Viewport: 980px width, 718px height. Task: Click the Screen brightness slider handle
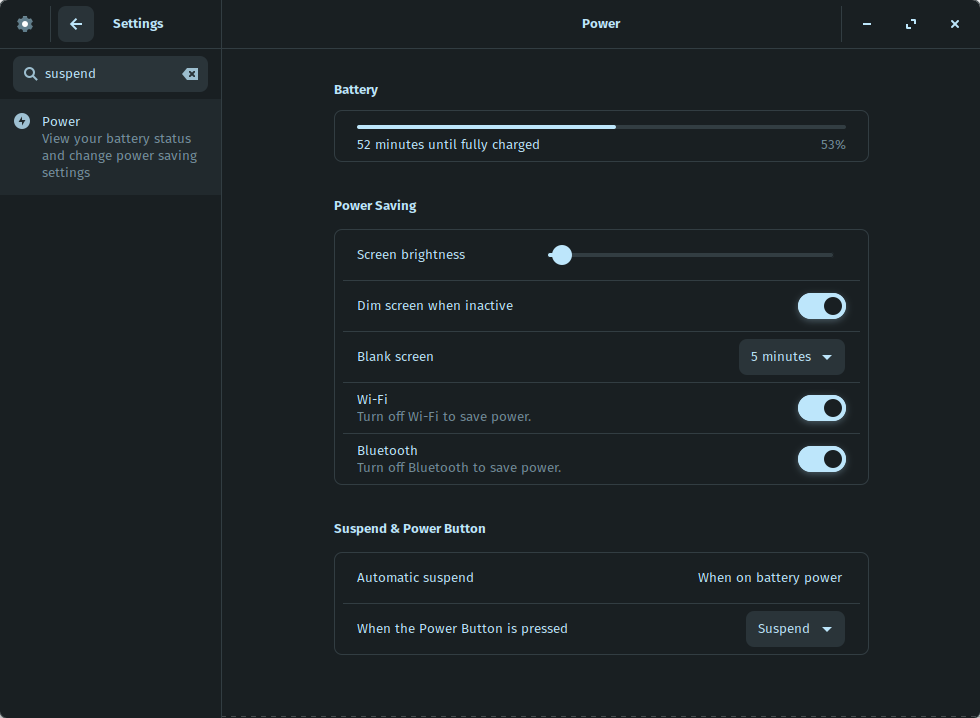click(x=561, y=255)
